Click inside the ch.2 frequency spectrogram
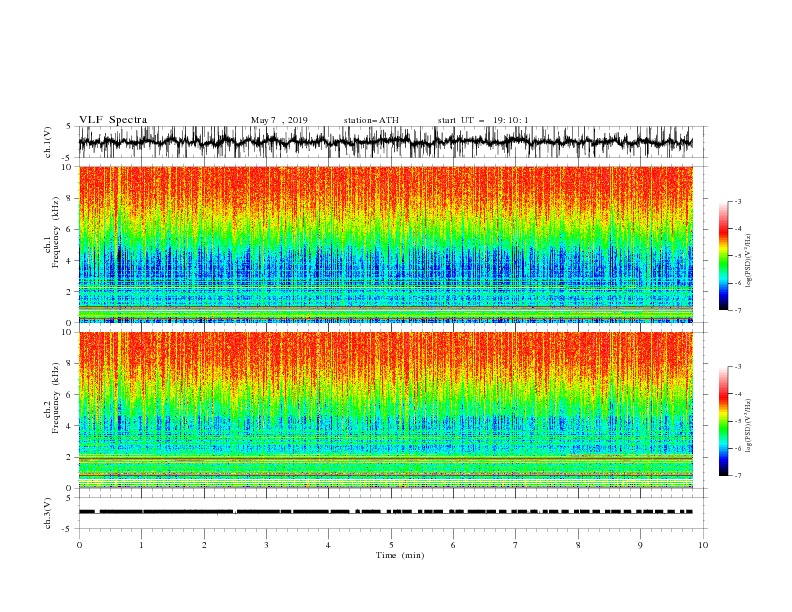This screenshot has width=792, height=612. (385, 410)
